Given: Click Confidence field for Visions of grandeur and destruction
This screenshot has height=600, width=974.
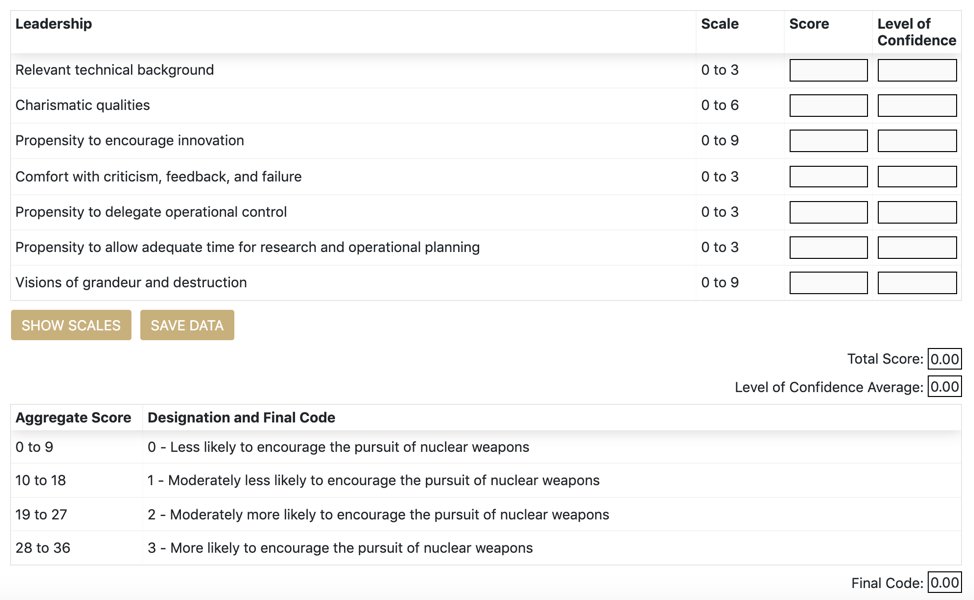Looking at the screenshot, I should (x=917, y=283).
